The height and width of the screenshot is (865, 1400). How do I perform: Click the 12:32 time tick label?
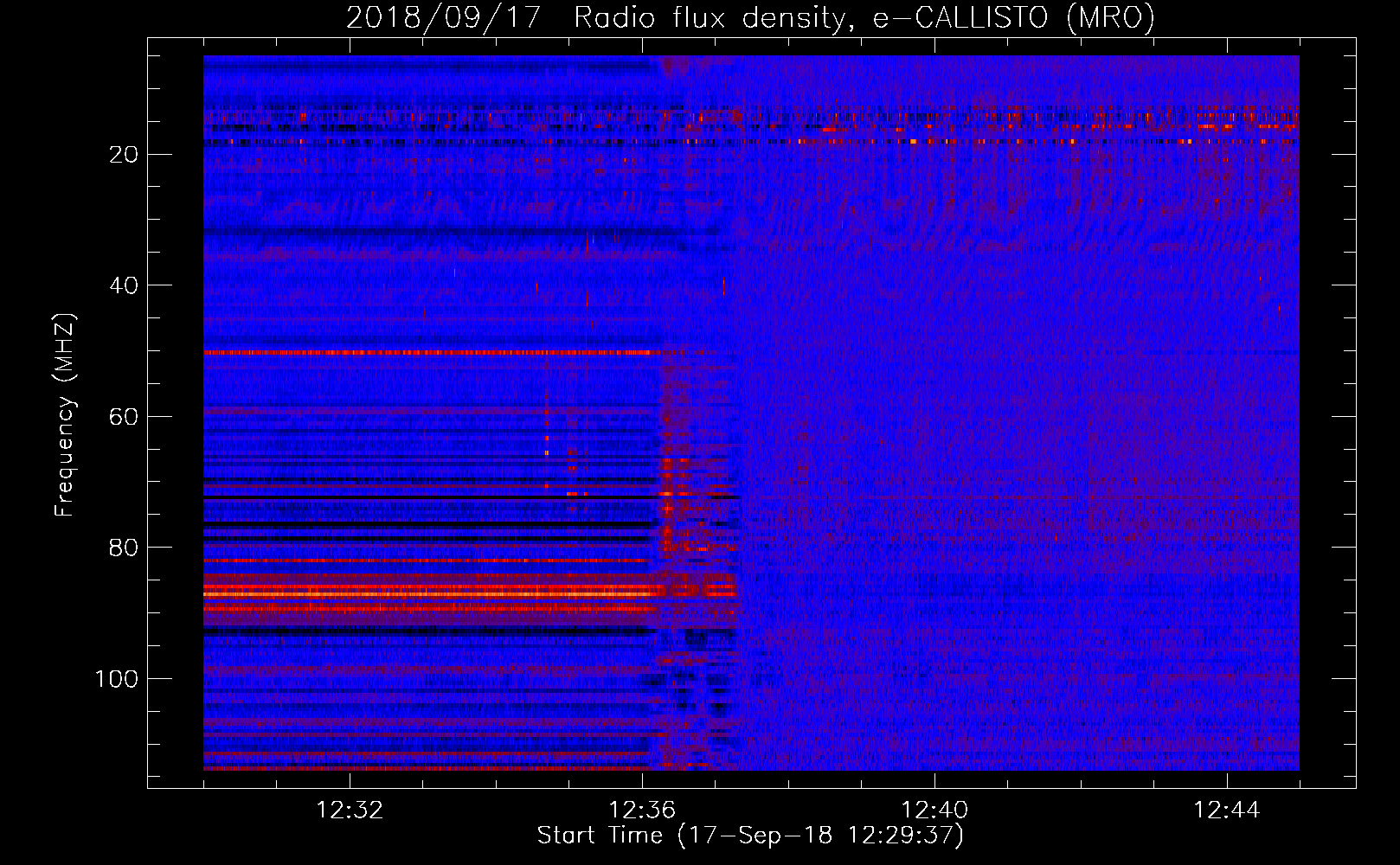point(350,811)
